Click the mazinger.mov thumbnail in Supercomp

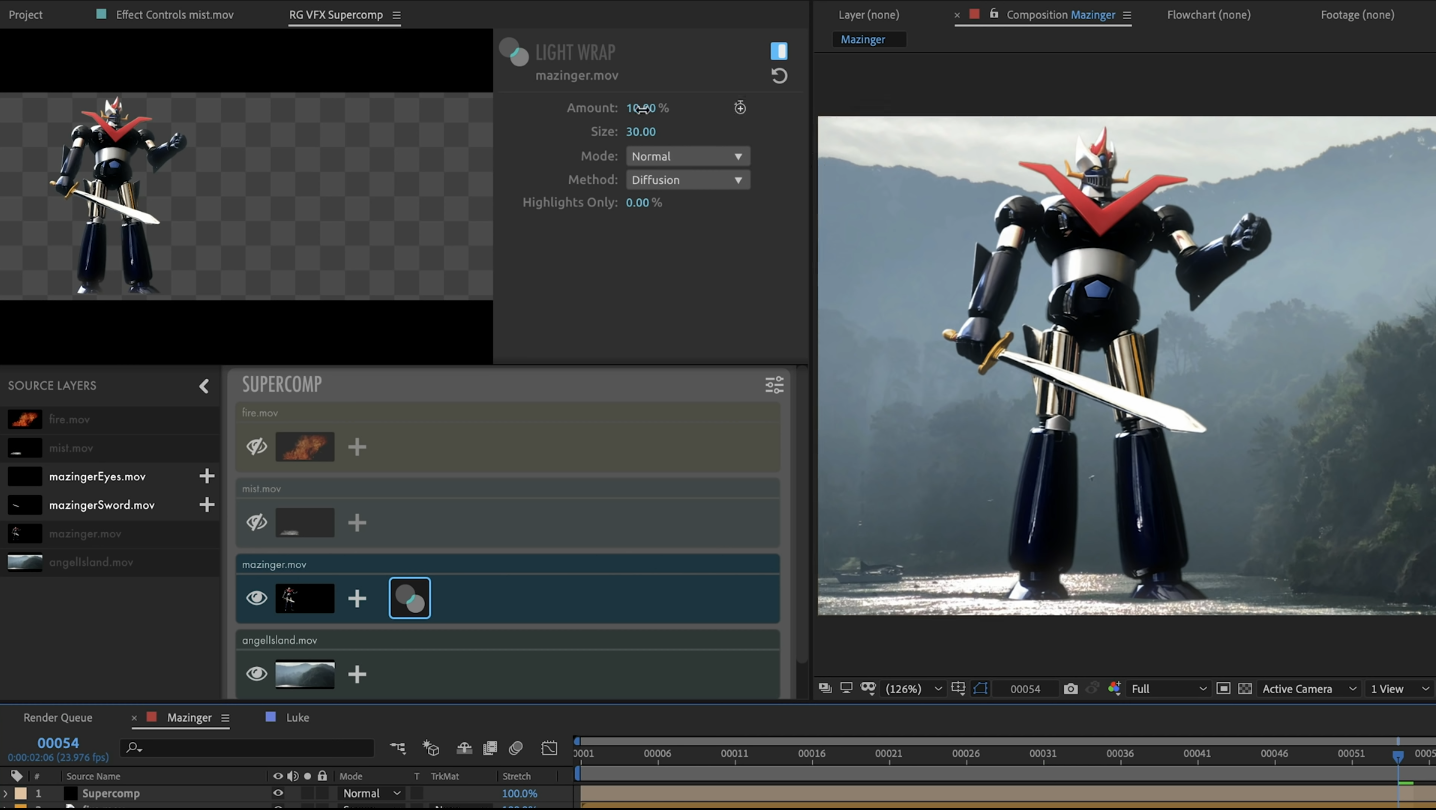click(305, 598)
